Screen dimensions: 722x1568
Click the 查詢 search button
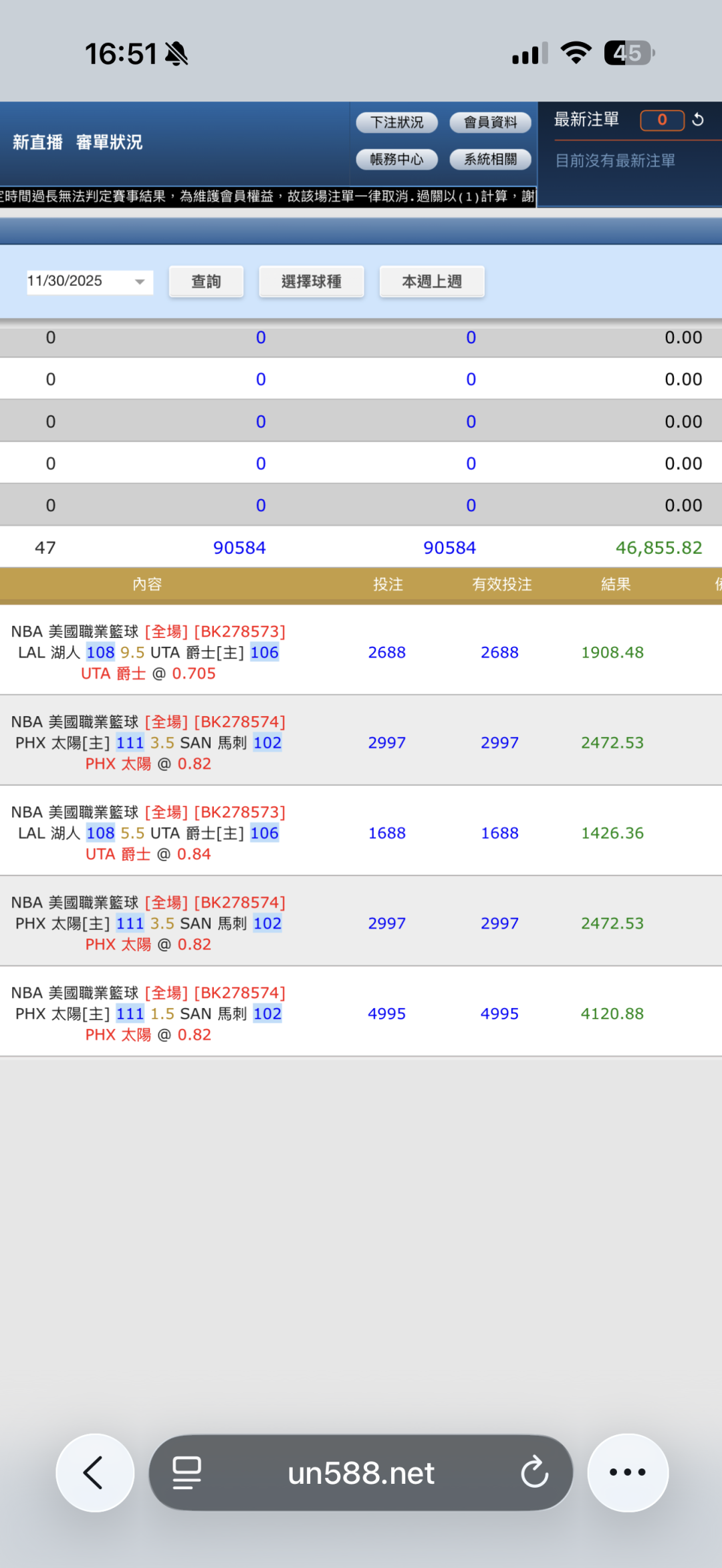coord(206,281)
